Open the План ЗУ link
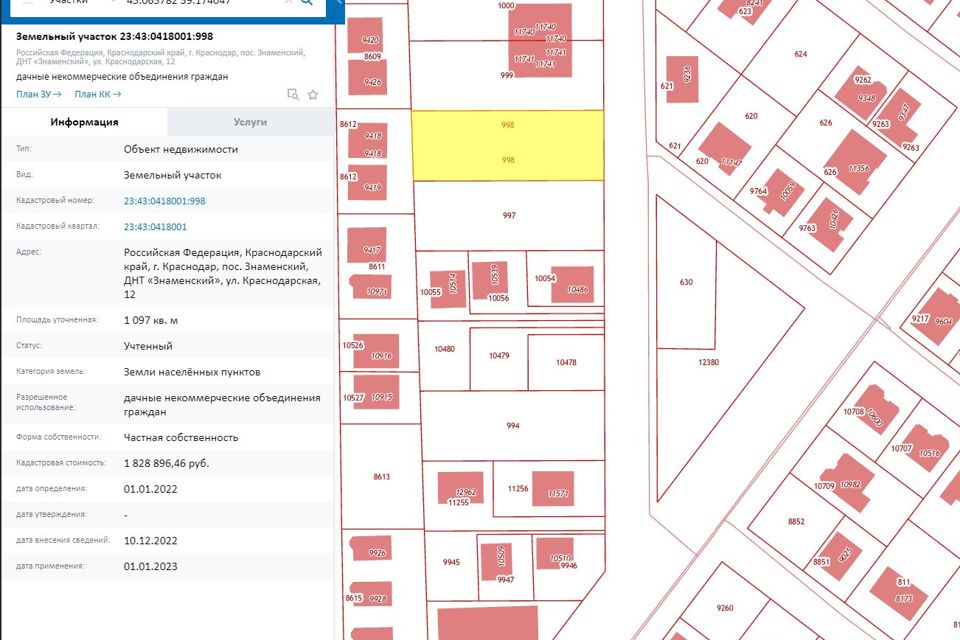960x640 pixels. coord(38,94)
